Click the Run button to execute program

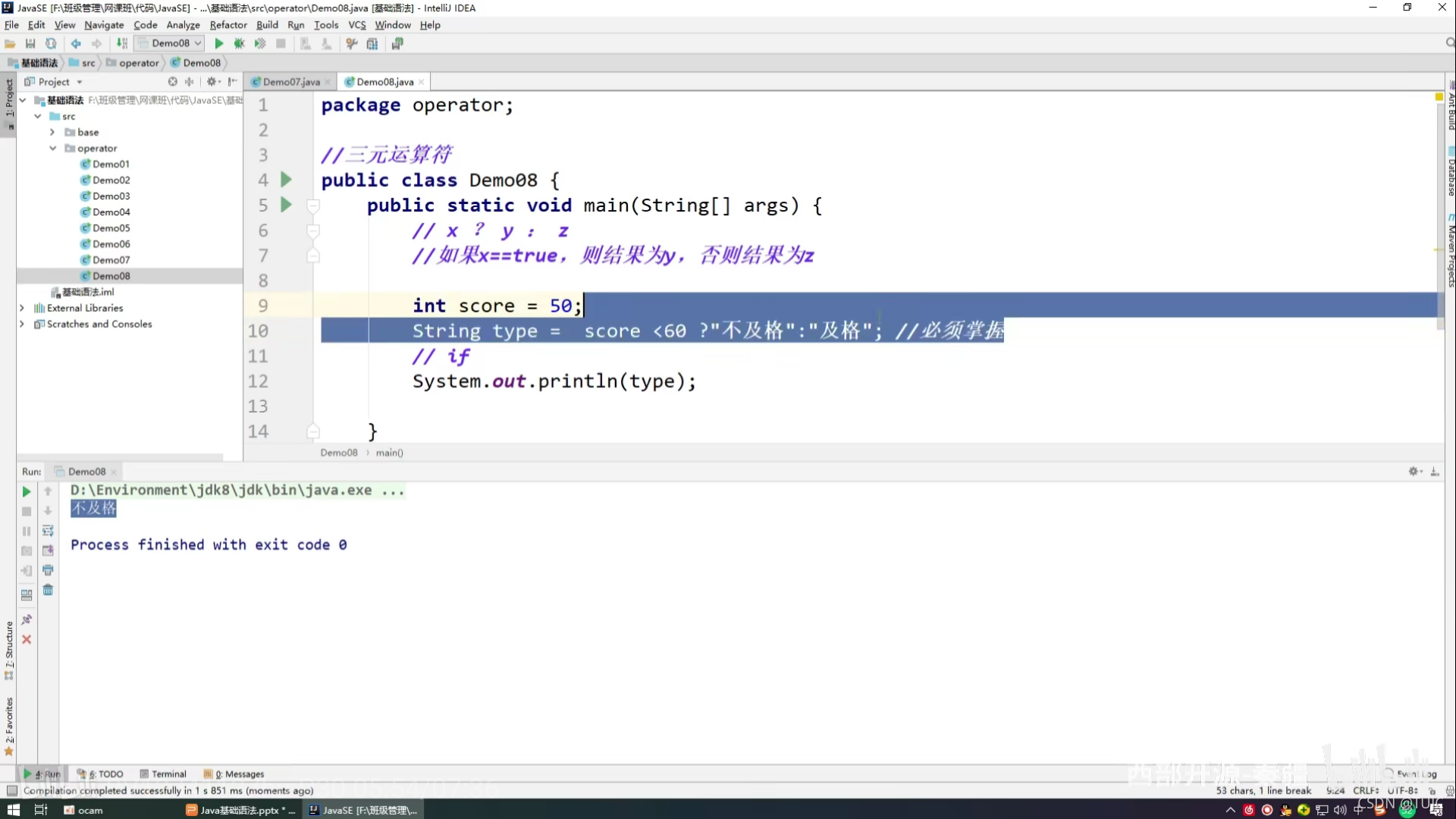tap(218, 44)
